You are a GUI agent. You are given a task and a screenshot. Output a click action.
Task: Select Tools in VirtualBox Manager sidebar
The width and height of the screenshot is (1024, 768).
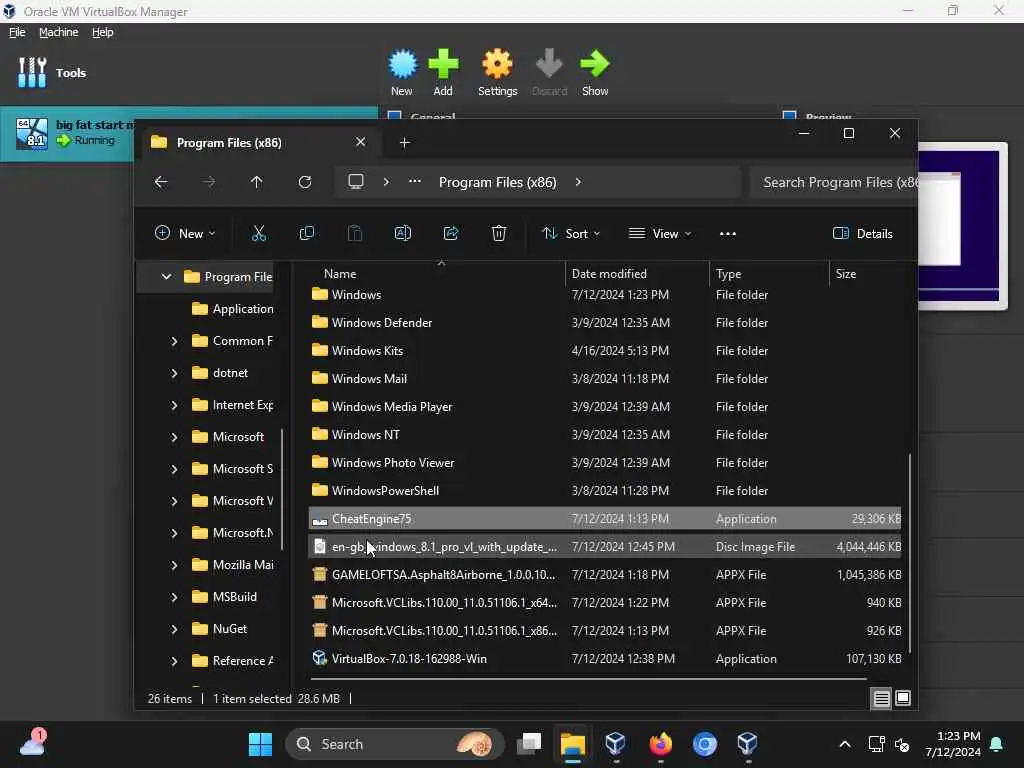(52, 72)
